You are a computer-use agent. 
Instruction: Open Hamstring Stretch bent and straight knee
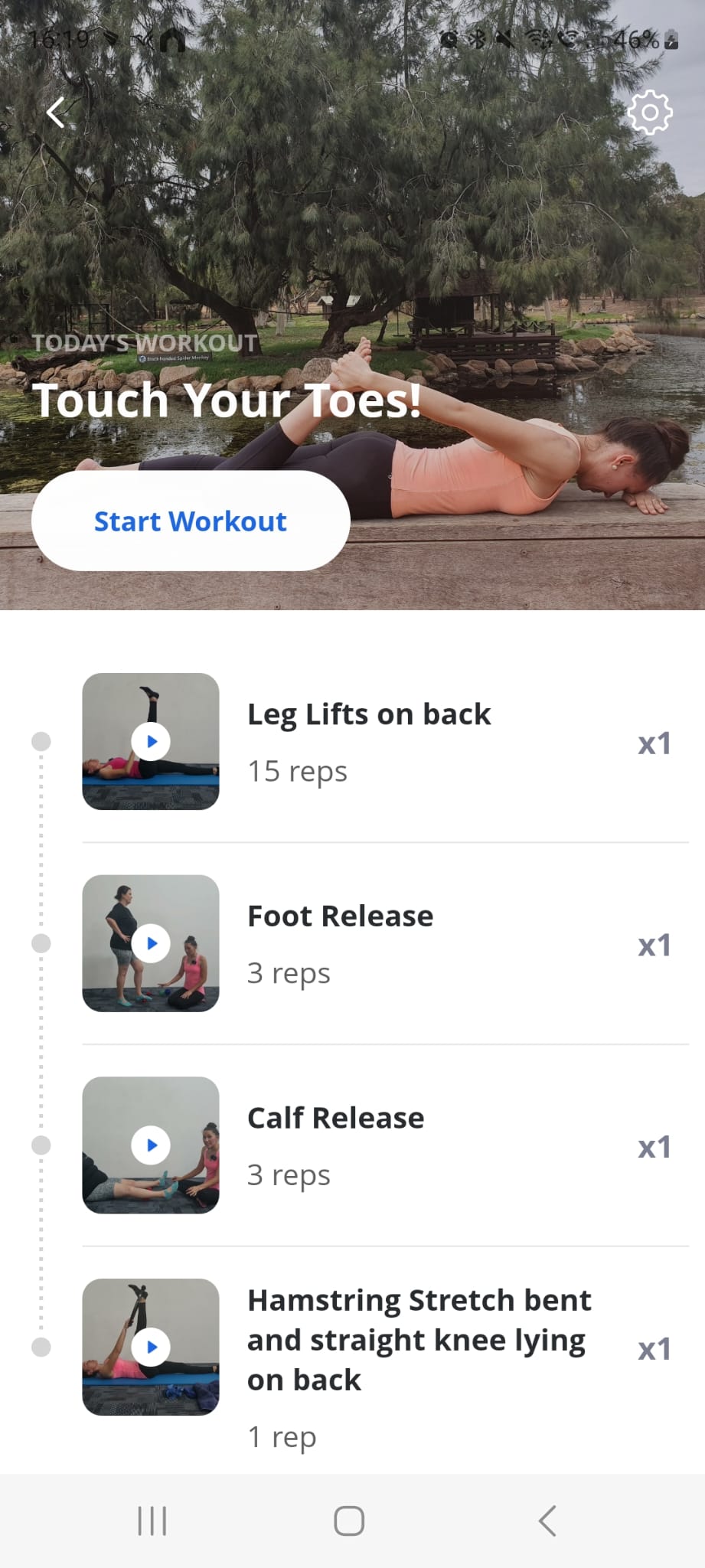[419, 1340]
